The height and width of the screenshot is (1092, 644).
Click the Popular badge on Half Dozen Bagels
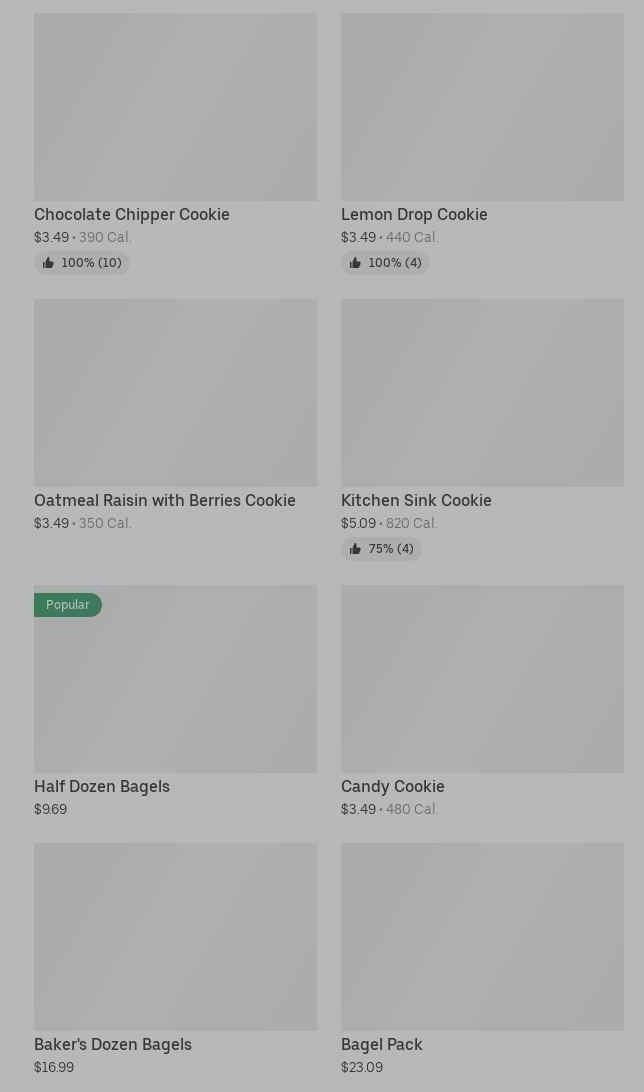tap(68, 605)
